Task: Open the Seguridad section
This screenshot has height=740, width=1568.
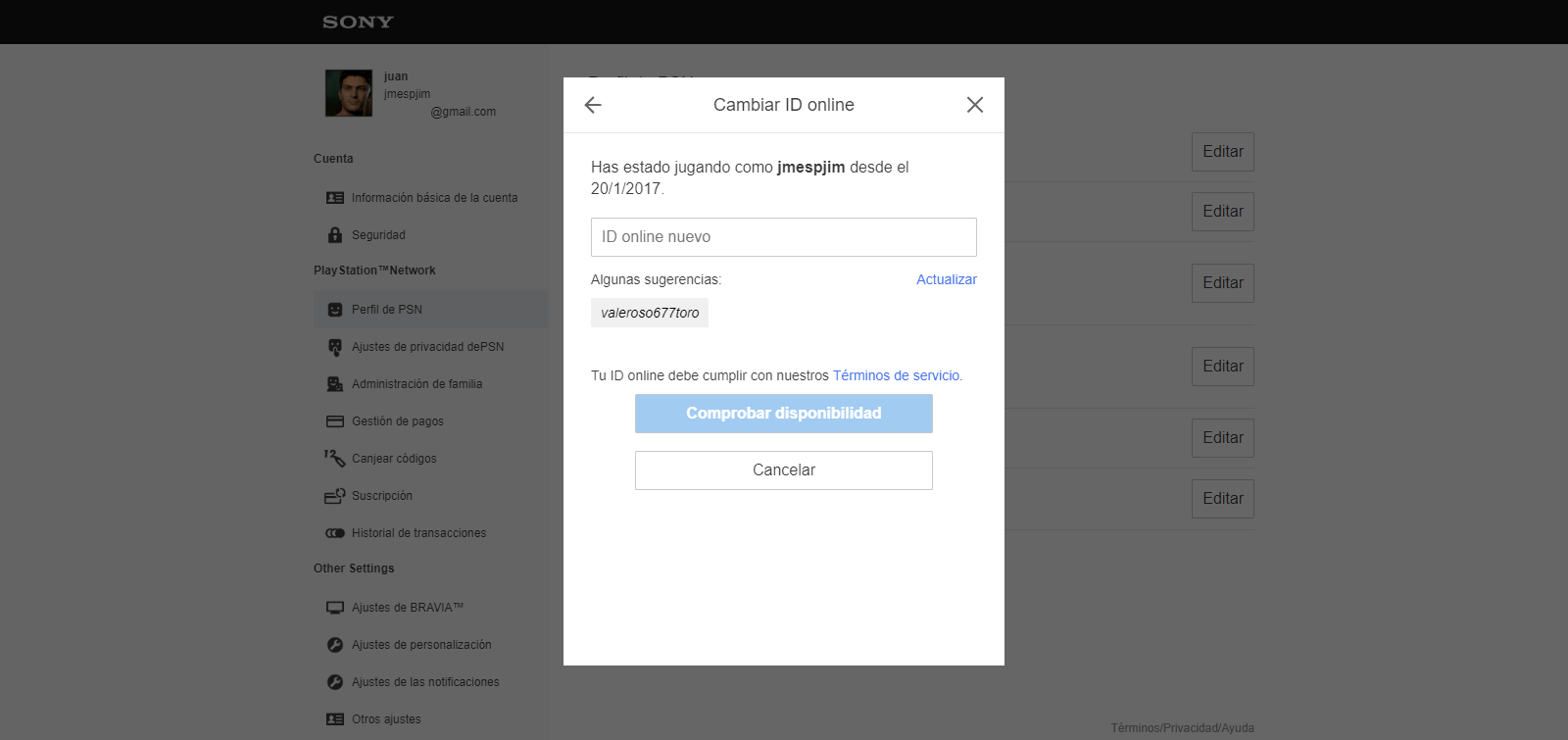Action: pyautogui.click(x=378, y=235)
